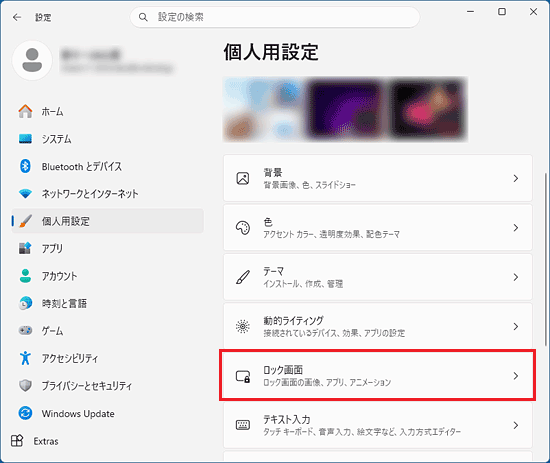Click the アプリ sidebar icon

pos(25,248)
